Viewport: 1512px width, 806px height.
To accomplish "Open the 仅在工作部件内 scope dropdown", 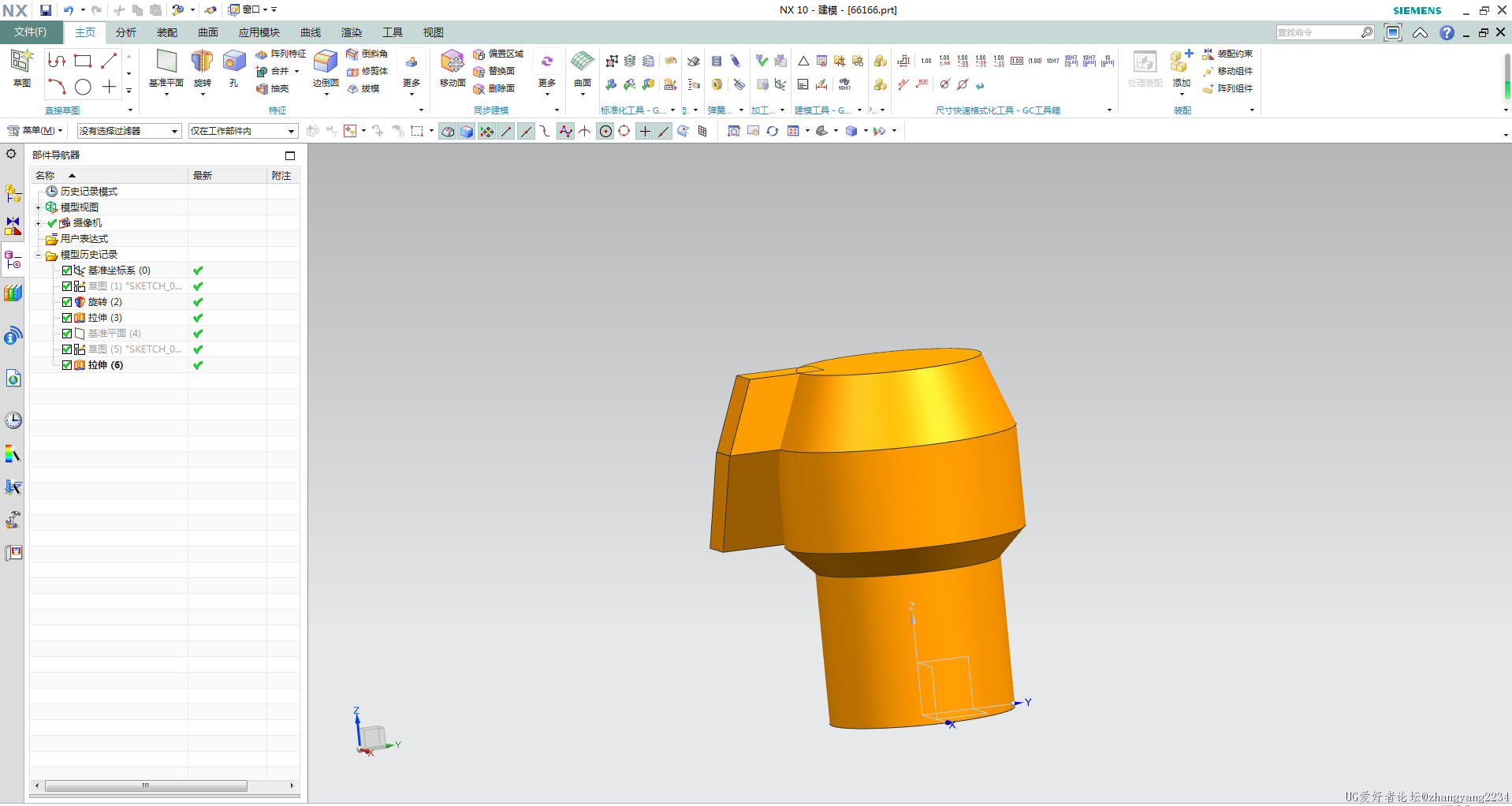I will pos(243,131).
